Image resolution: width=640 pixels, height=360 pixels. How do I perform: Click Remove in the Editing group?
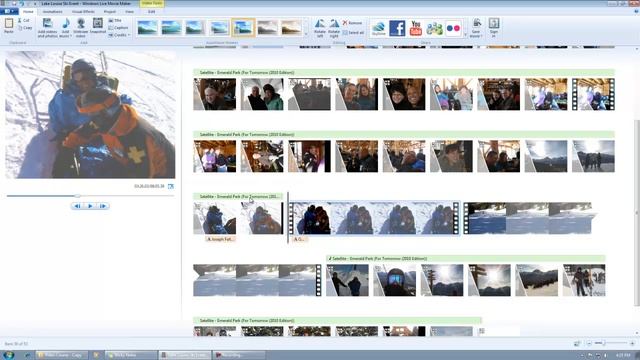coord(352,23)
